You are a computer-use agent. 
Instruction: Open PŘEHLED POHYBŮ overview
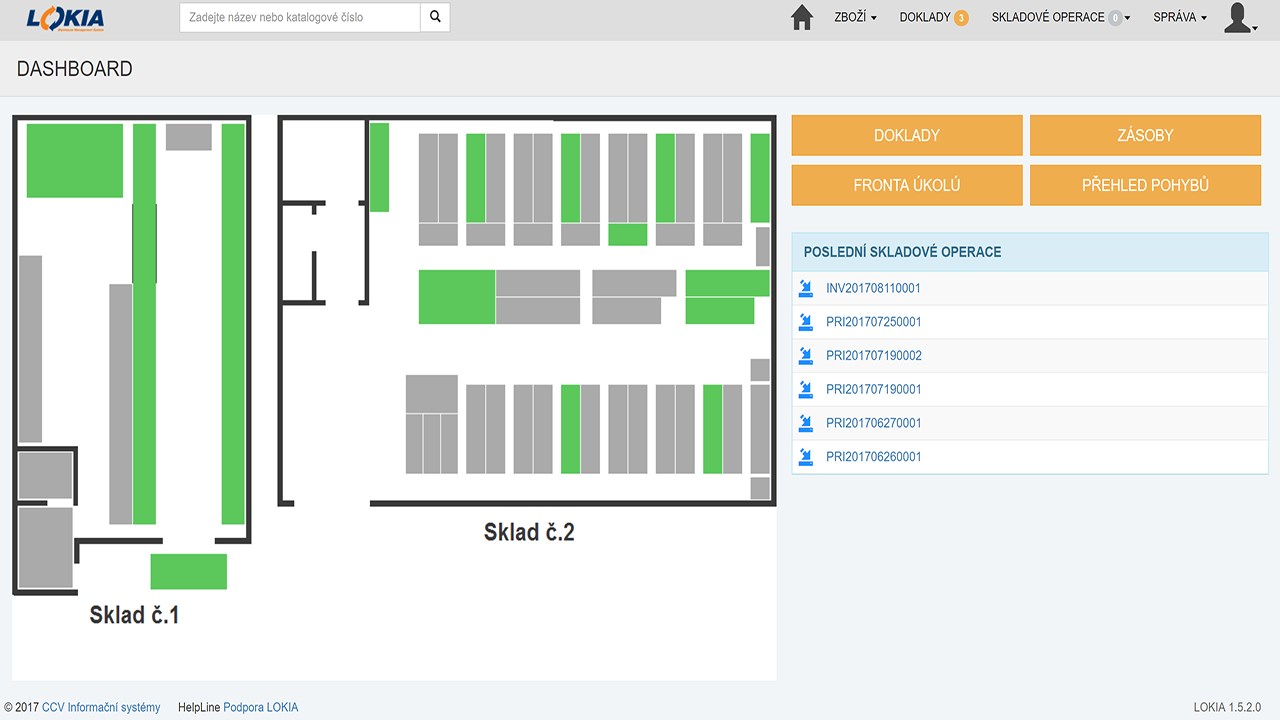click(x=1145, y=185)
